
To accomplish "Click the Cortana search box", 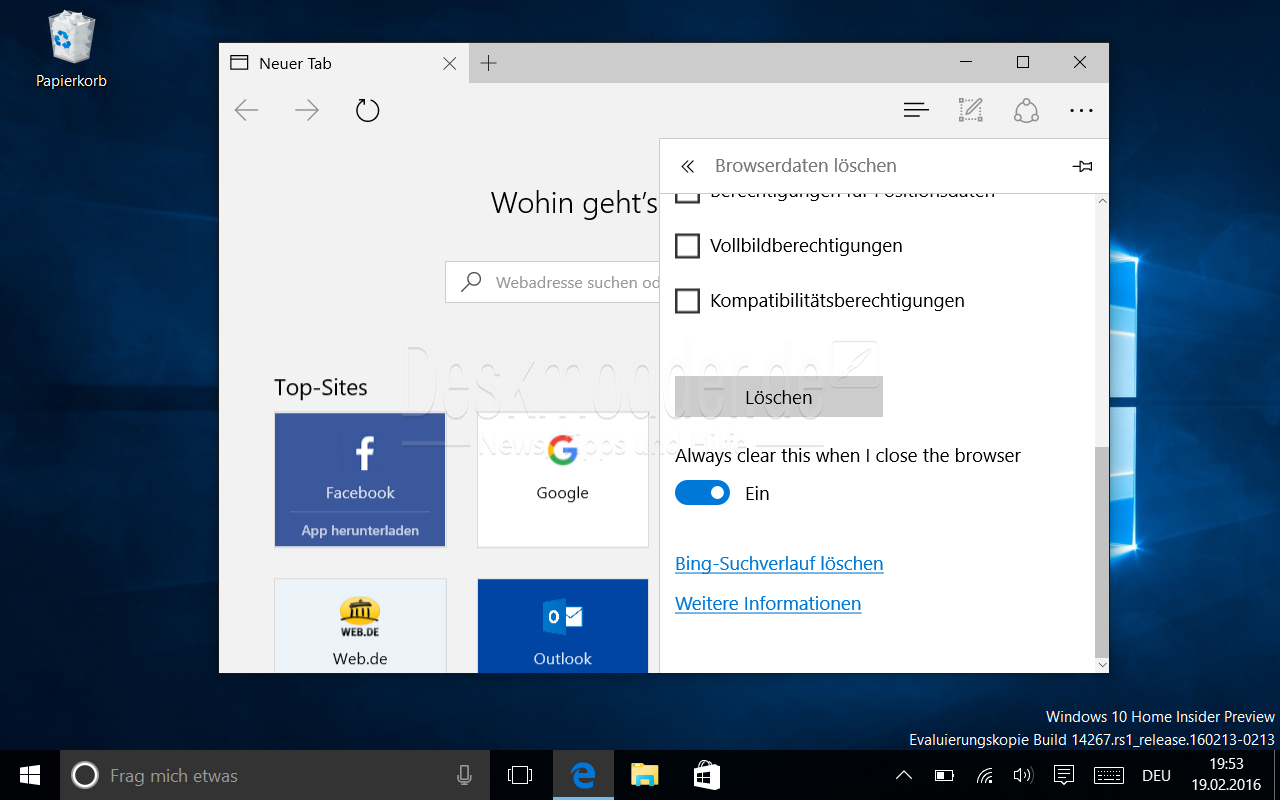I will coord(275,775).
